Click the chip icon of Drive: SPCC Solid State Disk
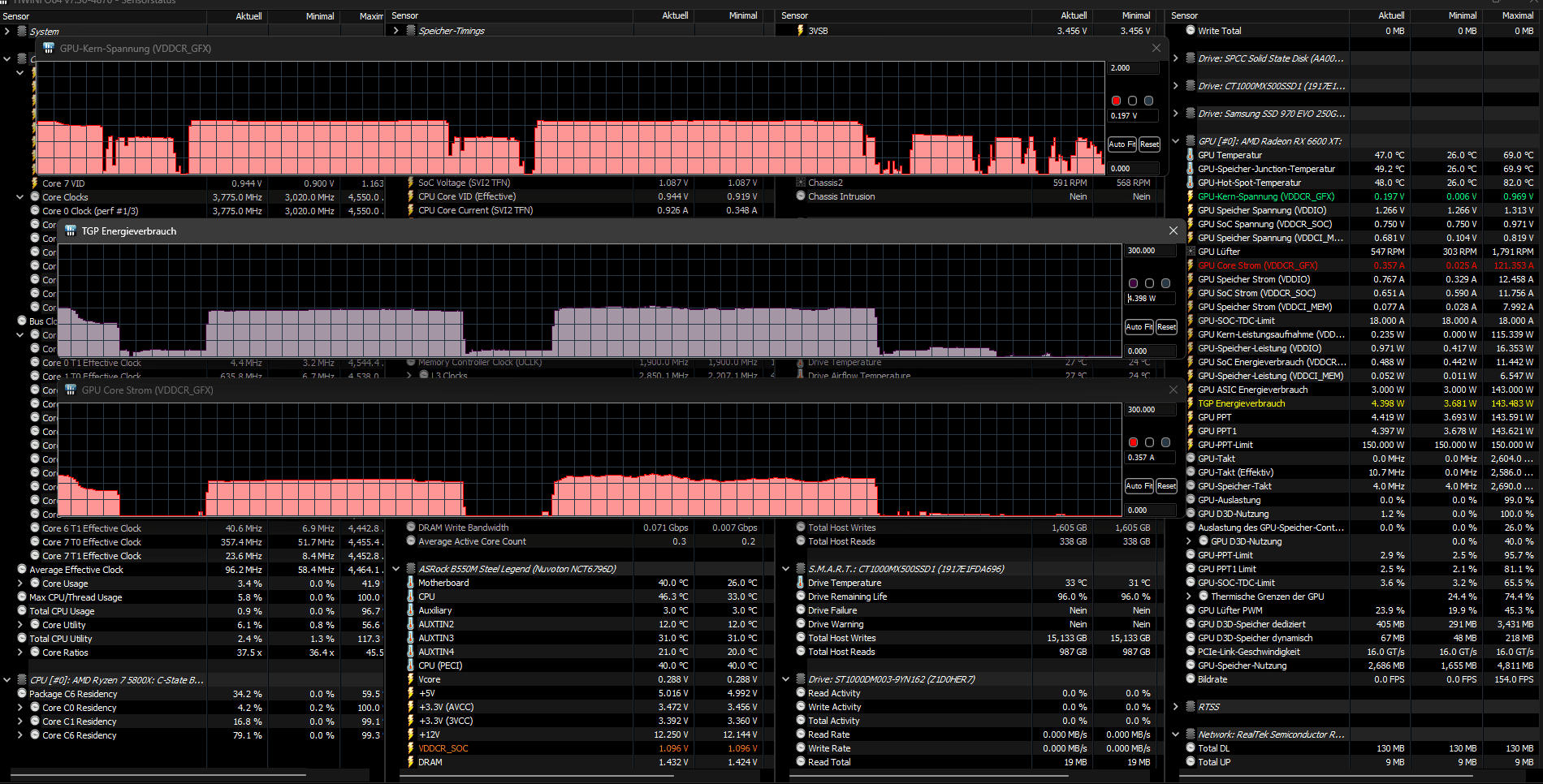Viewport: 1543px width, 784px height. 1191,58
